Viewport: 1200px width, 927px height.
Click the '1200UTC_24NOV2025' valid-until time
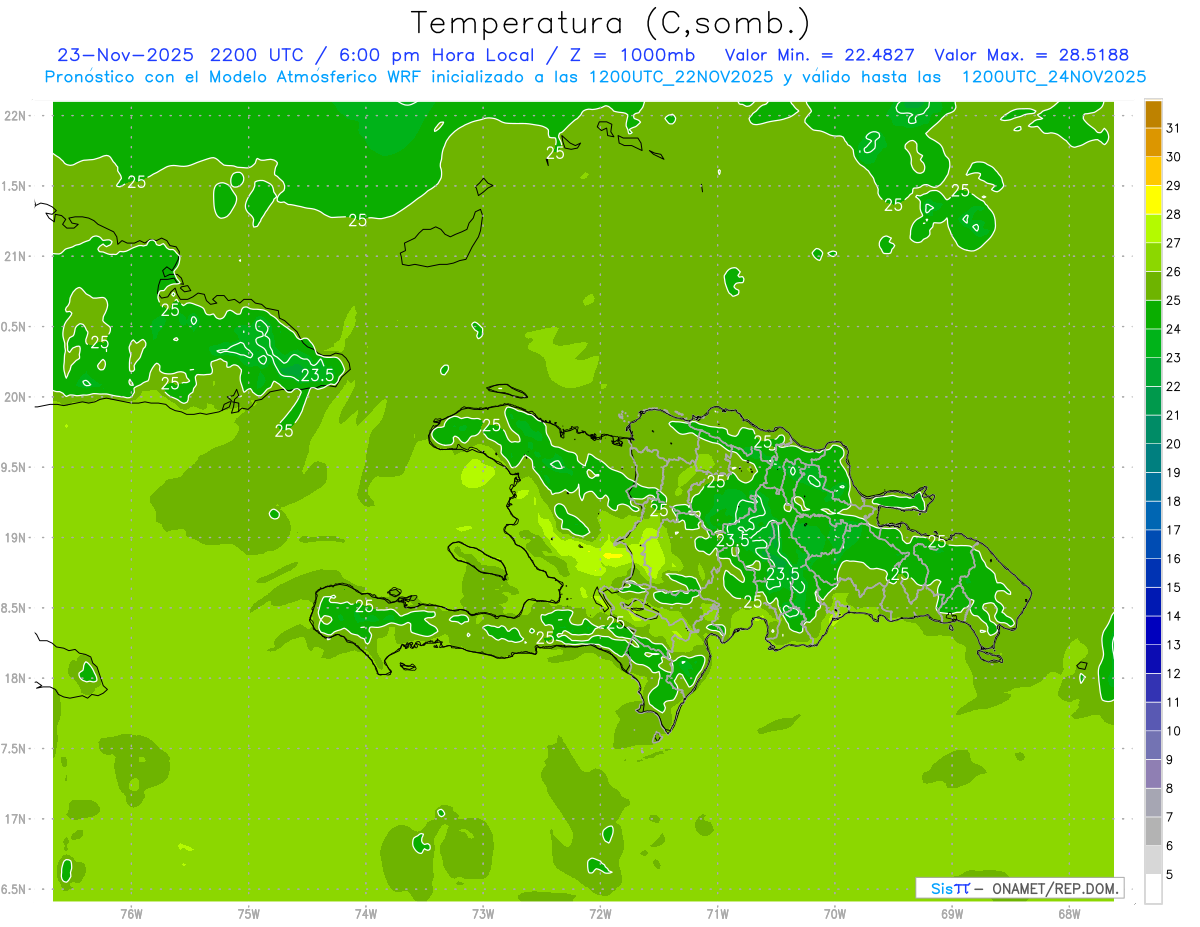click(x=1053, y=76)
